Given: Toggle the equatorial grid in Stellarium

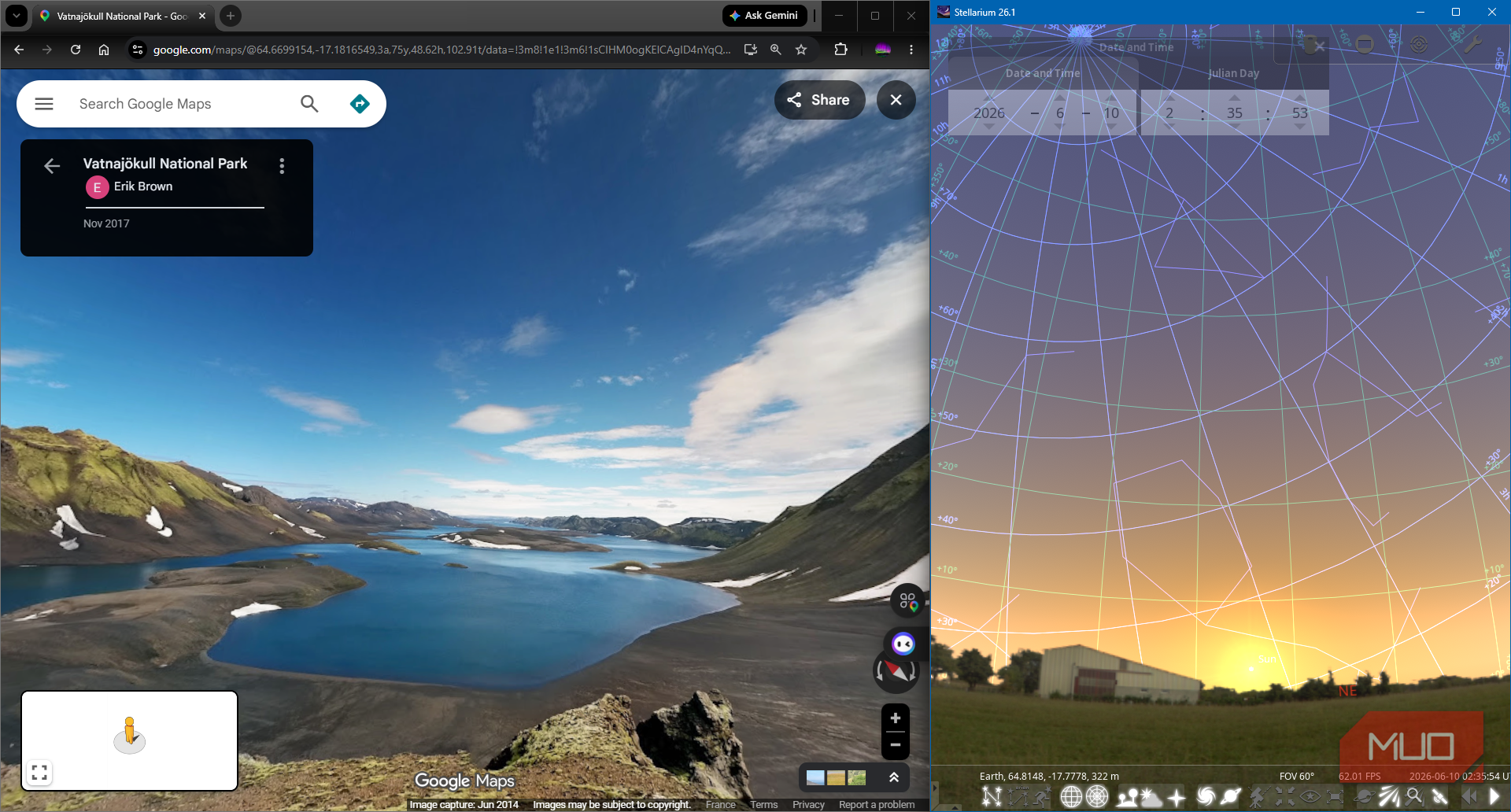Looking at the screenshot, I should pyautogui.click(x=1071, y=797).
